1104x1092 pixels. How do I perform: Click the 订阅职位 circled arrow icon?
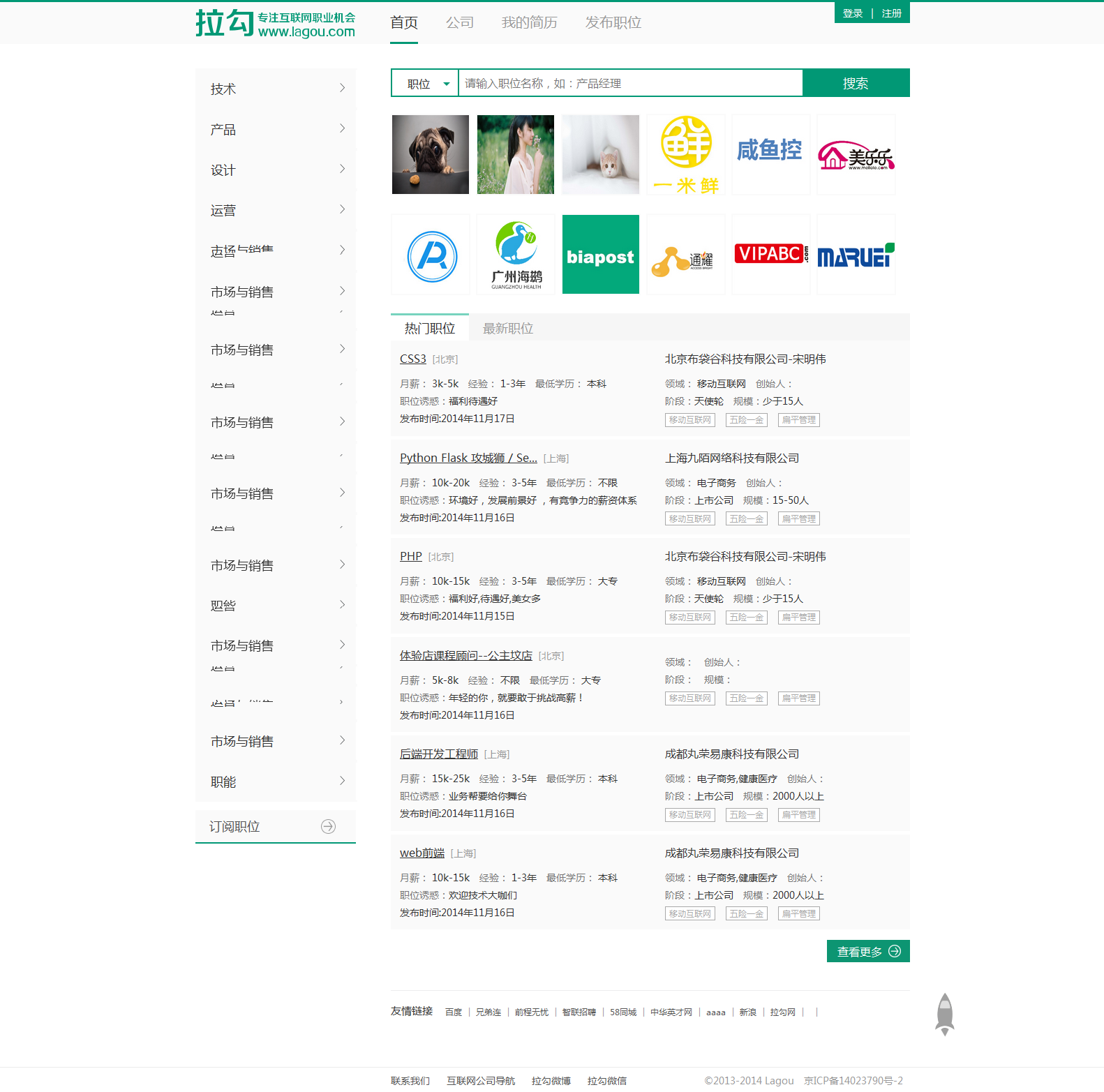328,826
